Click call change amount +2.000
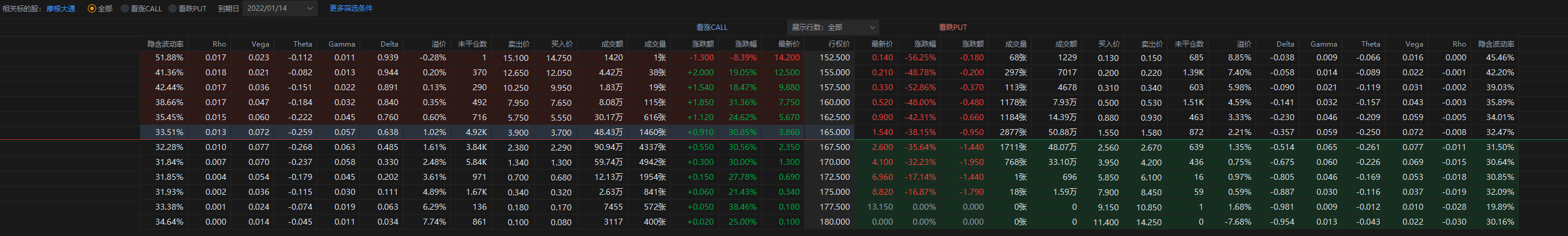This screenshot has height=236, width=1568. click(x=701, y=72)
